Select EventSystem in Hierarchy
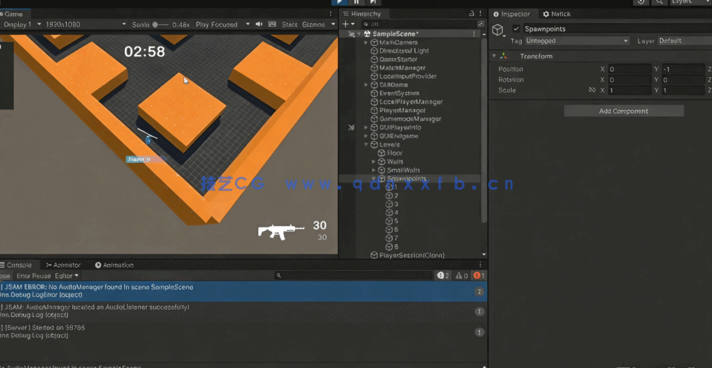712x368 pixels. pyautogui.click(x=399, y=93)
